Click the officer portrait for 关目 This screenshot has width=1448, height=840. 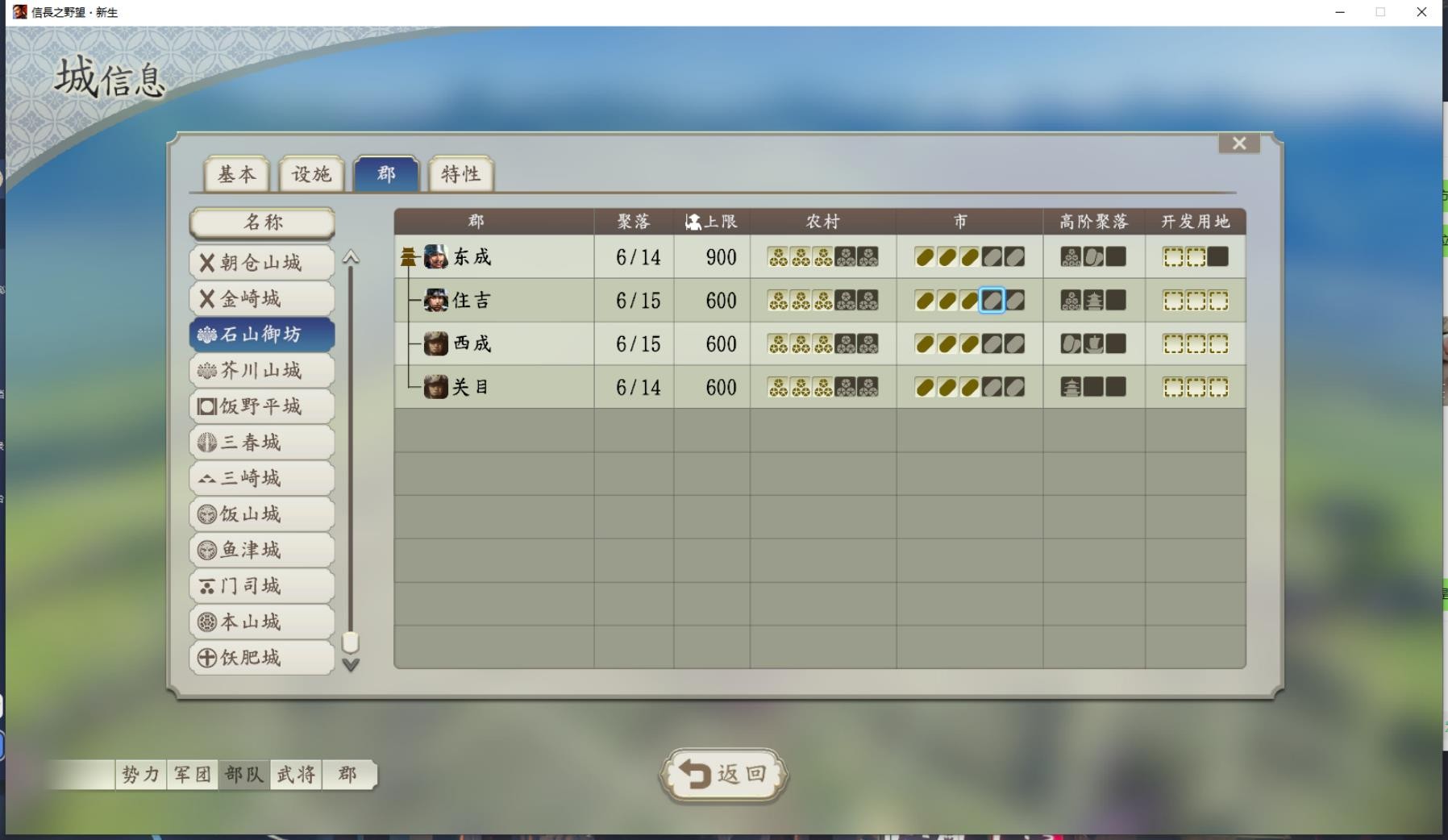[x=436, y=387]
